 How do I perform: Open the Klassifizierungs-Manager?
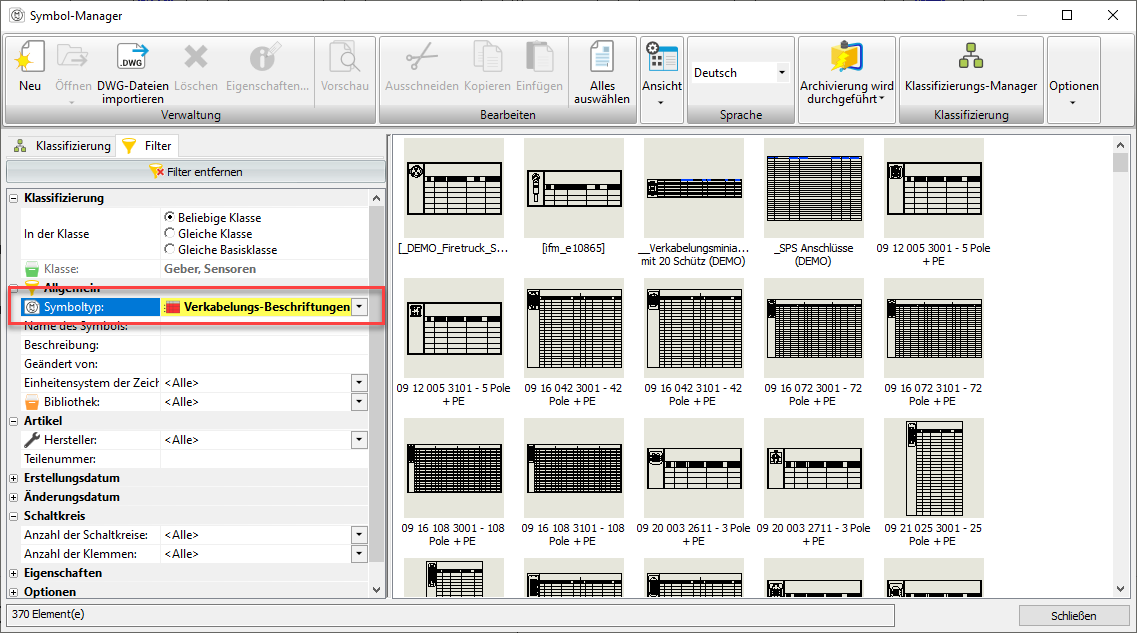coord(970,58)
